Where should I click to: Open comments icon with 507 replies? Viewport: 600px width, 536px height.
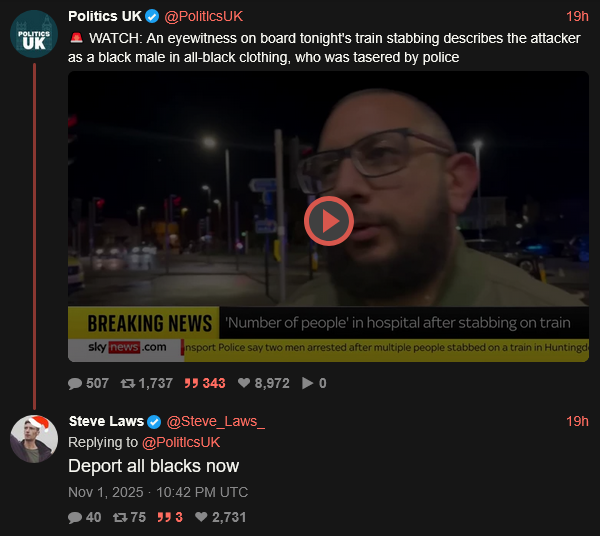75,383
